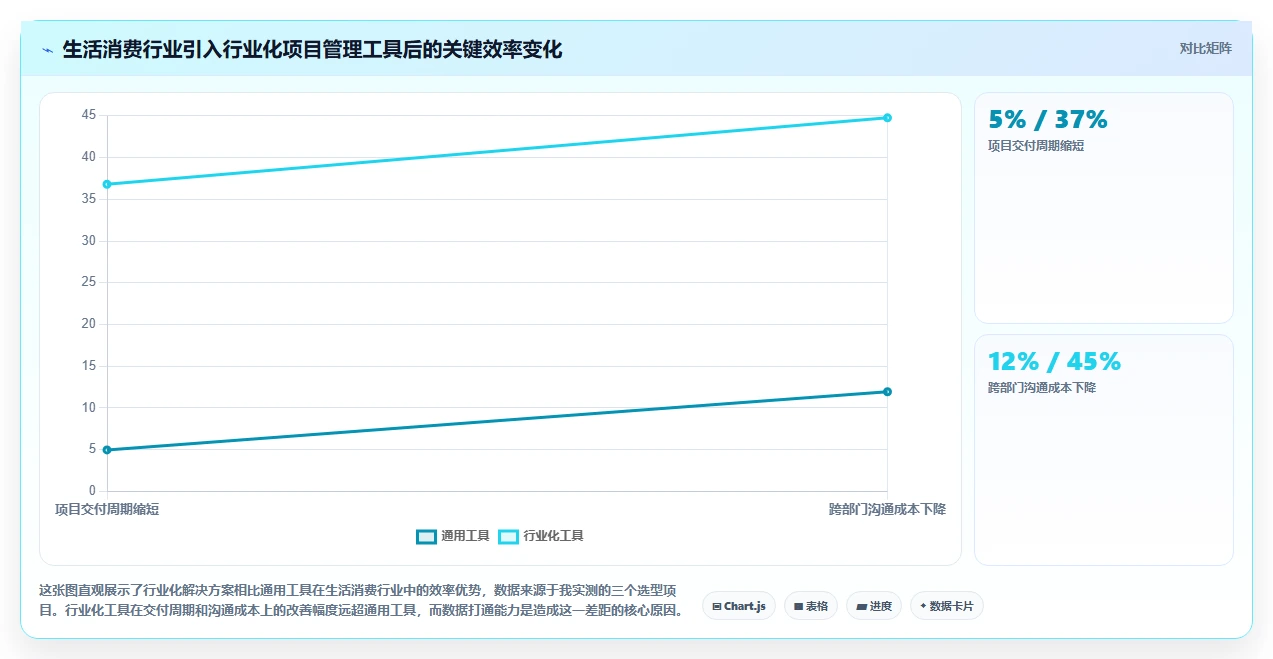1273x659 pixels.
Task: Select the Chart.js tag
Action: [739, 606]
